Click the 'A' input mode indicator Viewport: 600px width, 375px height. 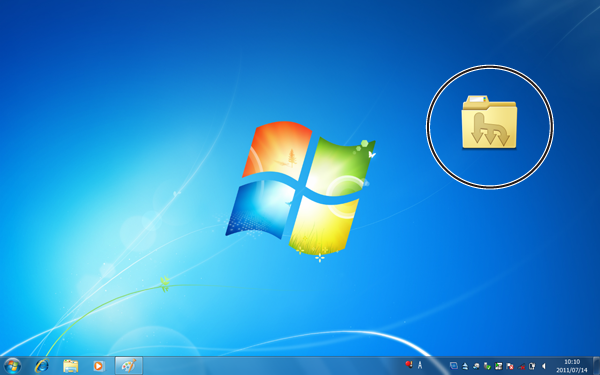pos(420,365)
